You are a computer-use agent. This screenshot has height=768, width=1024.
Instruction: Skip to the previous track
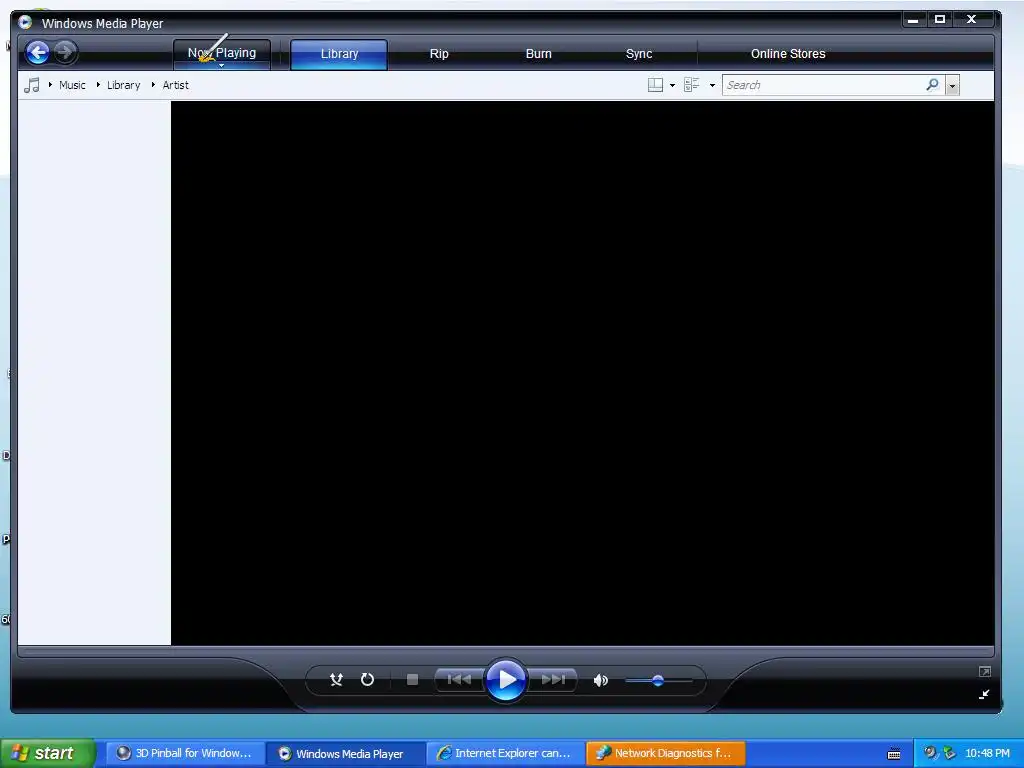pos(459,680)
